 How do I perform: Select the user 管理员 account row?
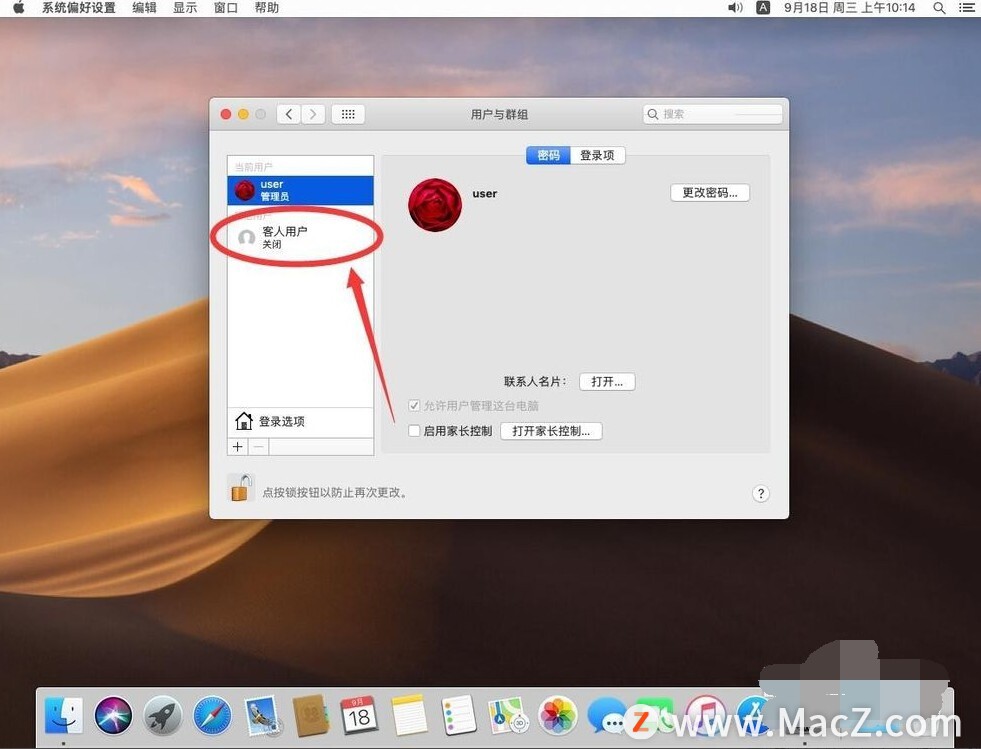coord(300,190)
